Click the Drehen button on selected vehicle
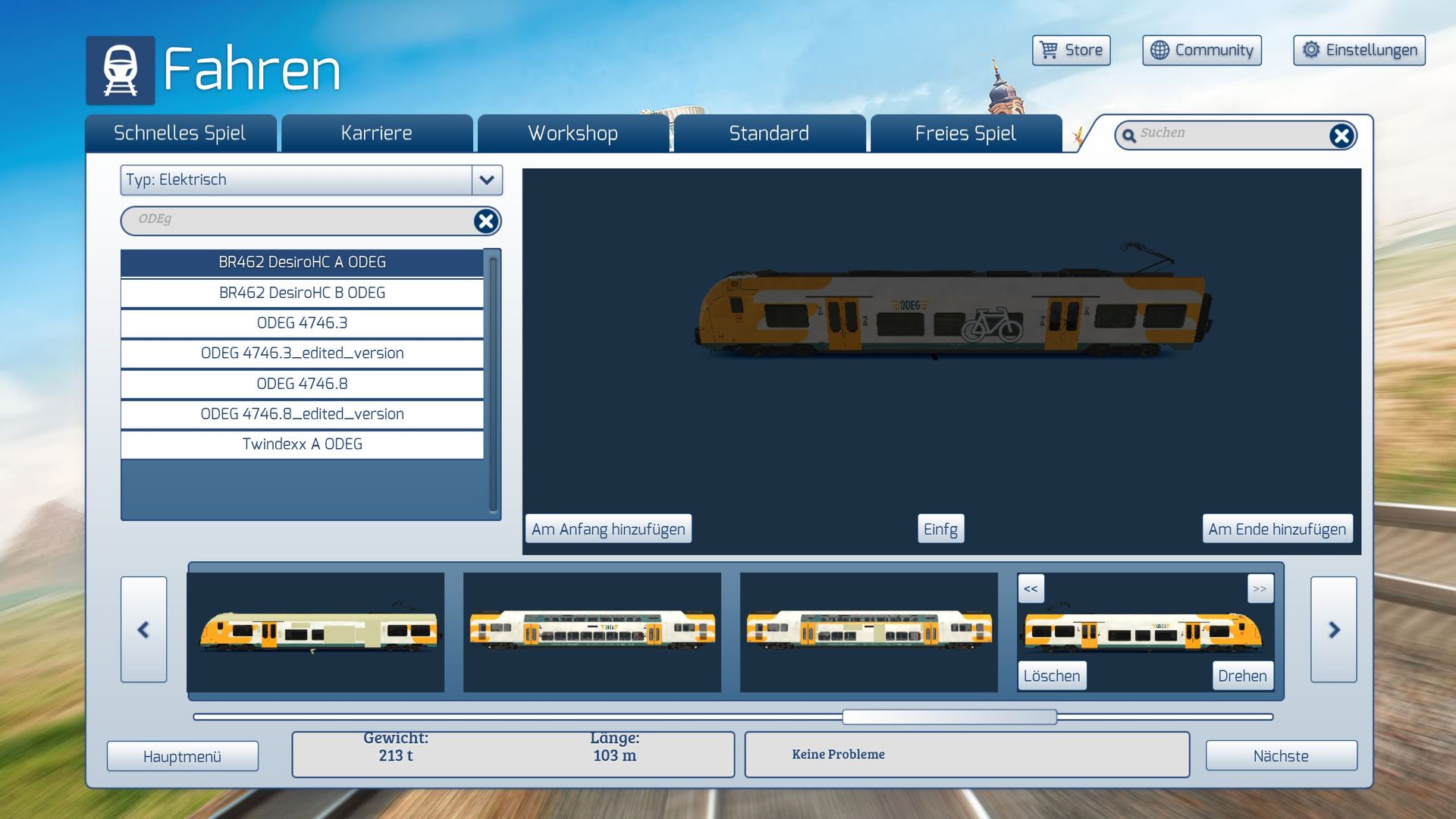This screenshot has height=819, width=1456. (x=1242, y=676)
